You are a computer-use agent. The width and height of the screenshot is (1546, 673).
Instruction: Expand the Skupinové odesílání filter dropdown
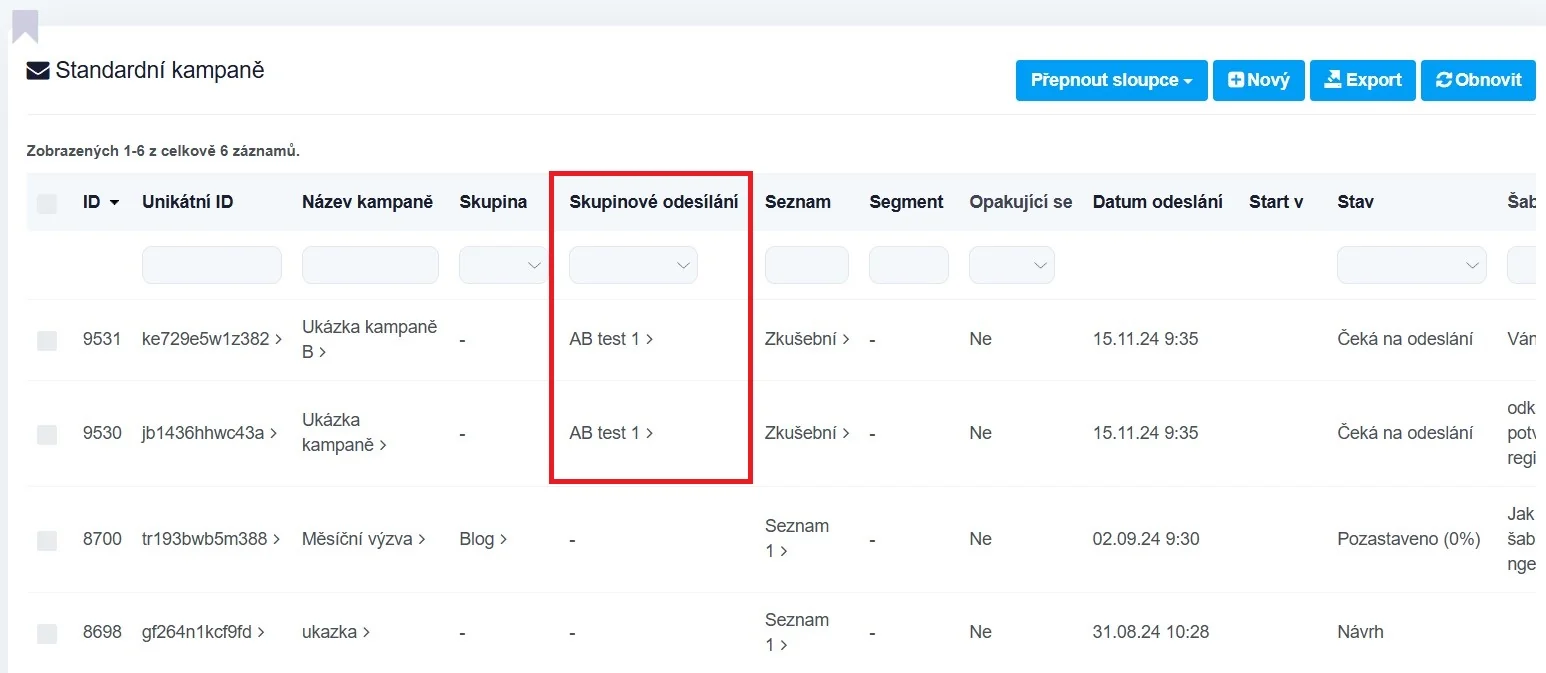click(633, 265)
